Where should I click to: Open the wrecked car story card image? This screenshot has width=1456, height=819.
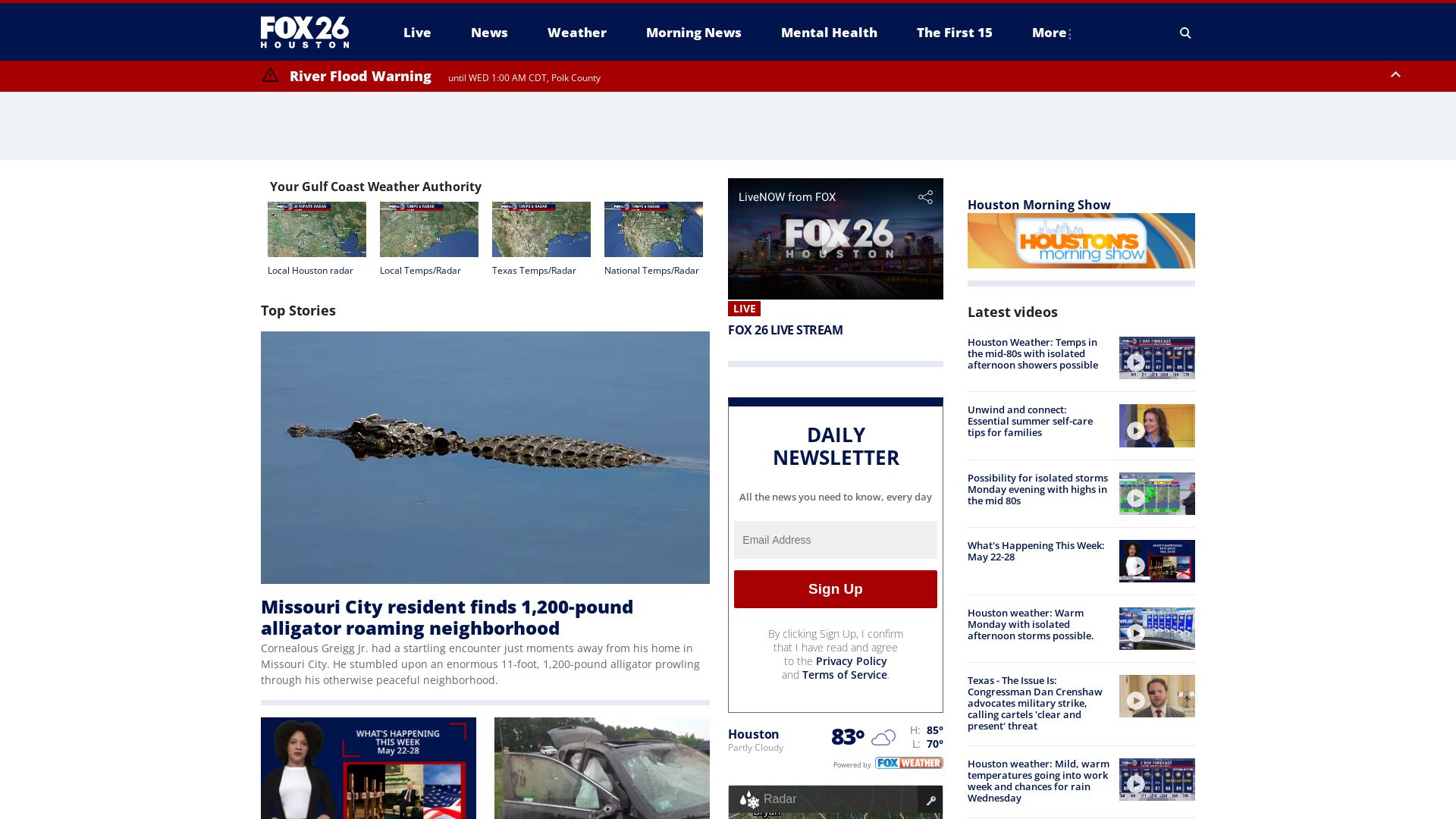602,768
